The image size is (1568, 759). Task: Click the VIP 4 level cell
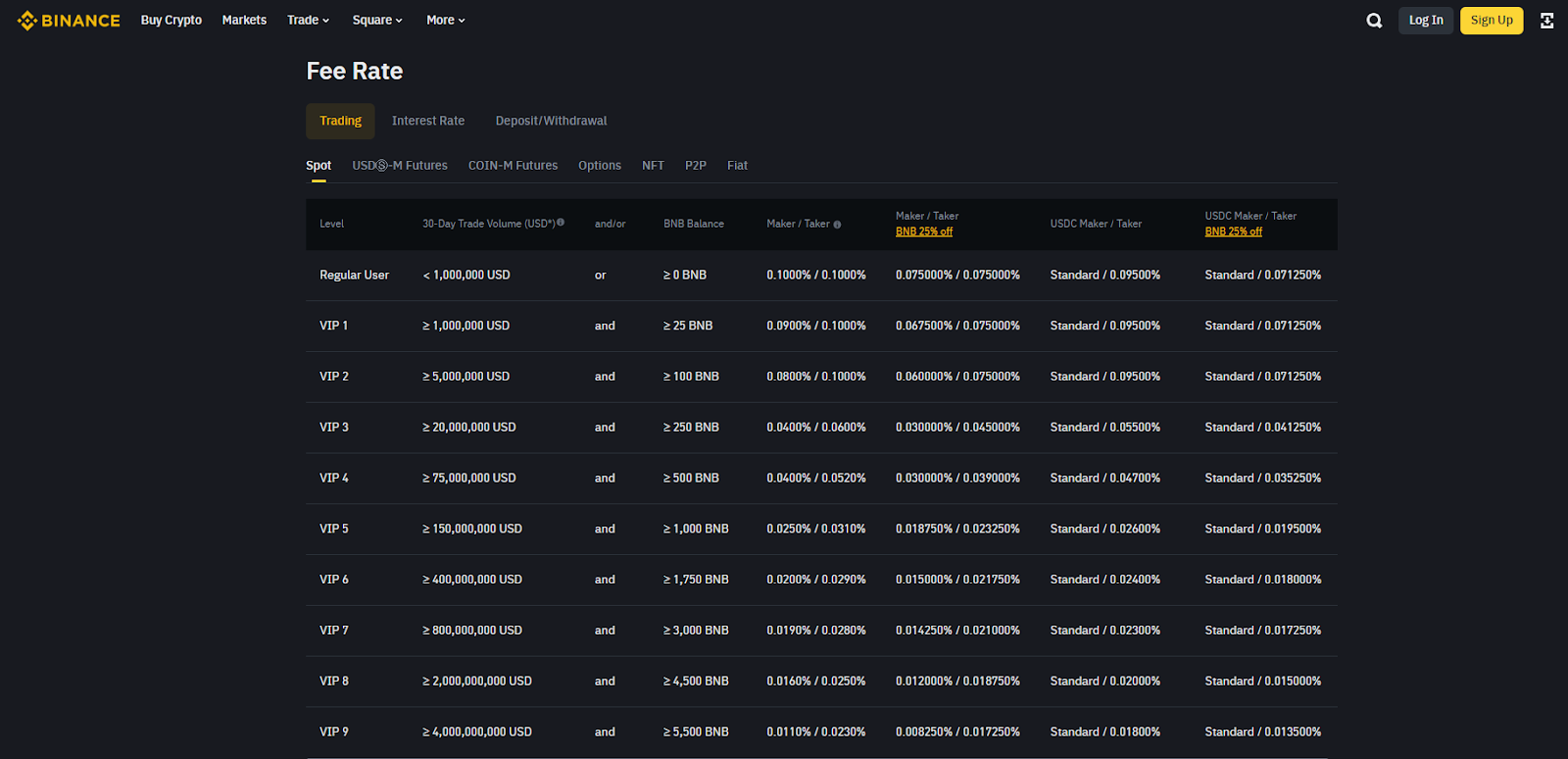334,479
